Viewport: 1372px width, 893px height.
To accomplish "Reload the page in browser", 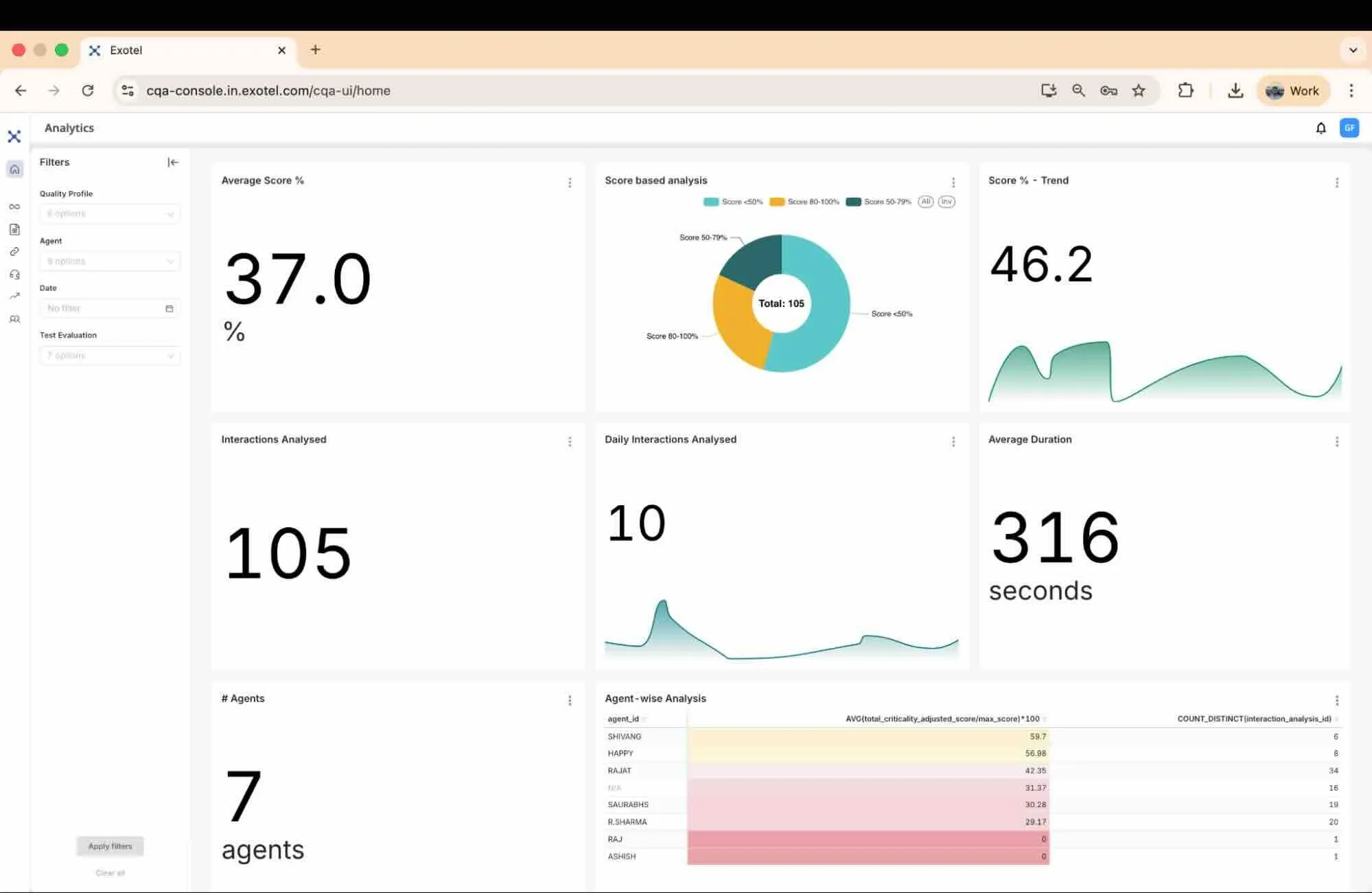I will pos(88,91).
